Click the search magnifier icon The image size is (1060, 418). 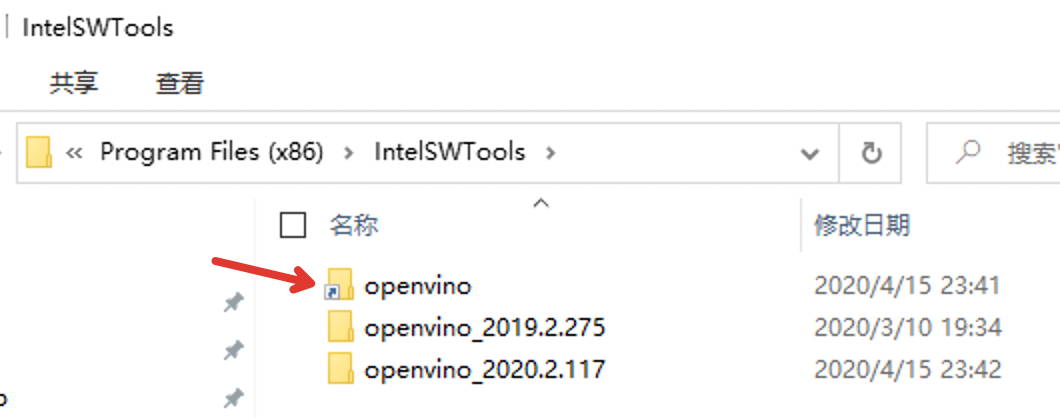(969, 152)
